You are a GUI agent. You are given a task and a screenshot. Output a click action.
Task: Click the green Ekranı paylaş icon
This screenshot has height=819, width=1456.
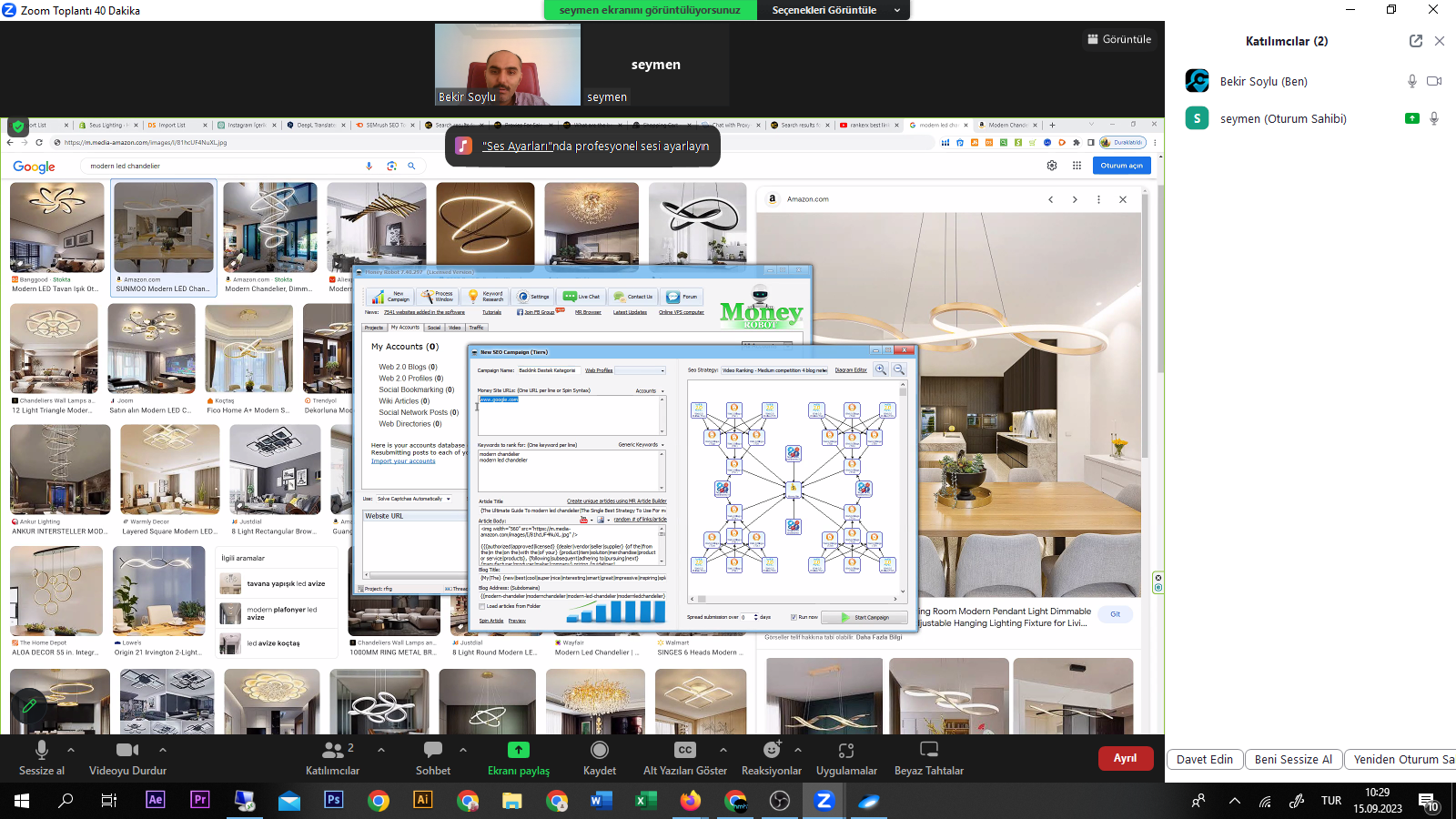click(x=518, y=750)
